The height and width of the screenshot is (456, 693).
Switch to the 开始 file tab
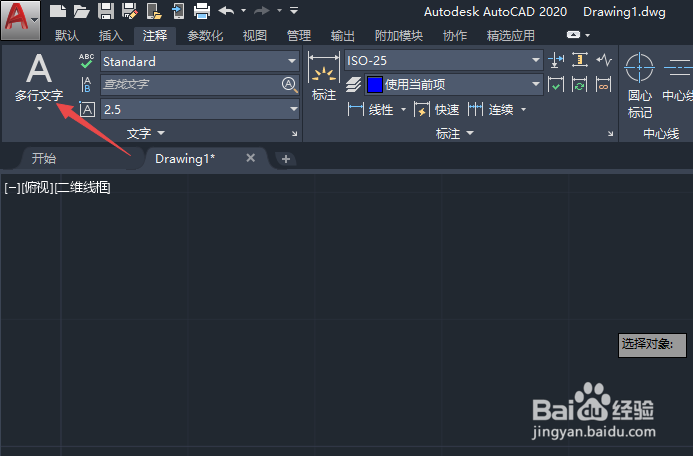click(x=44, y=158)
